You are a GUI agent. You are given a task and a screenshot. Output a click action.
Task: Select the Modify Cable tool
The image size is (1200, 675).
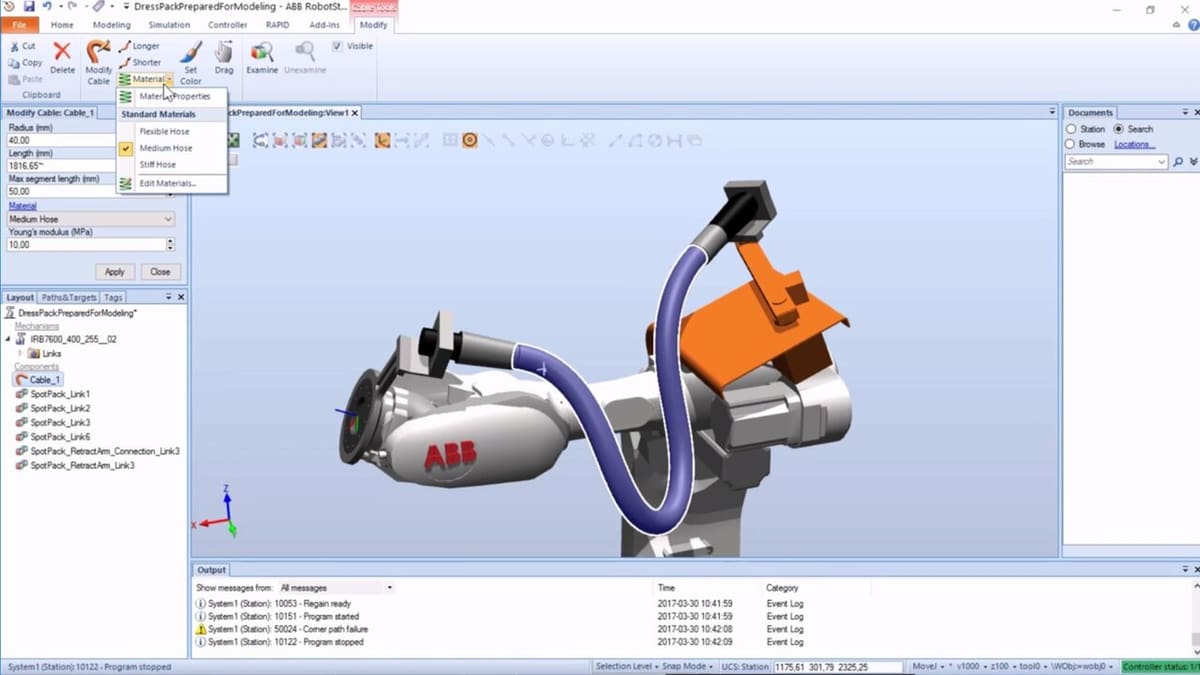point(98,52)
